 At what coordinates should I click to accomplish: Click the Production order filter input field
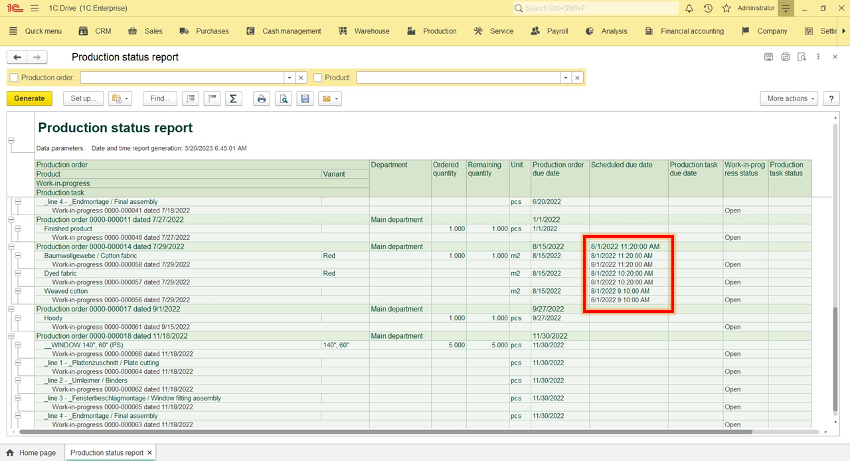tap(182, 78)
